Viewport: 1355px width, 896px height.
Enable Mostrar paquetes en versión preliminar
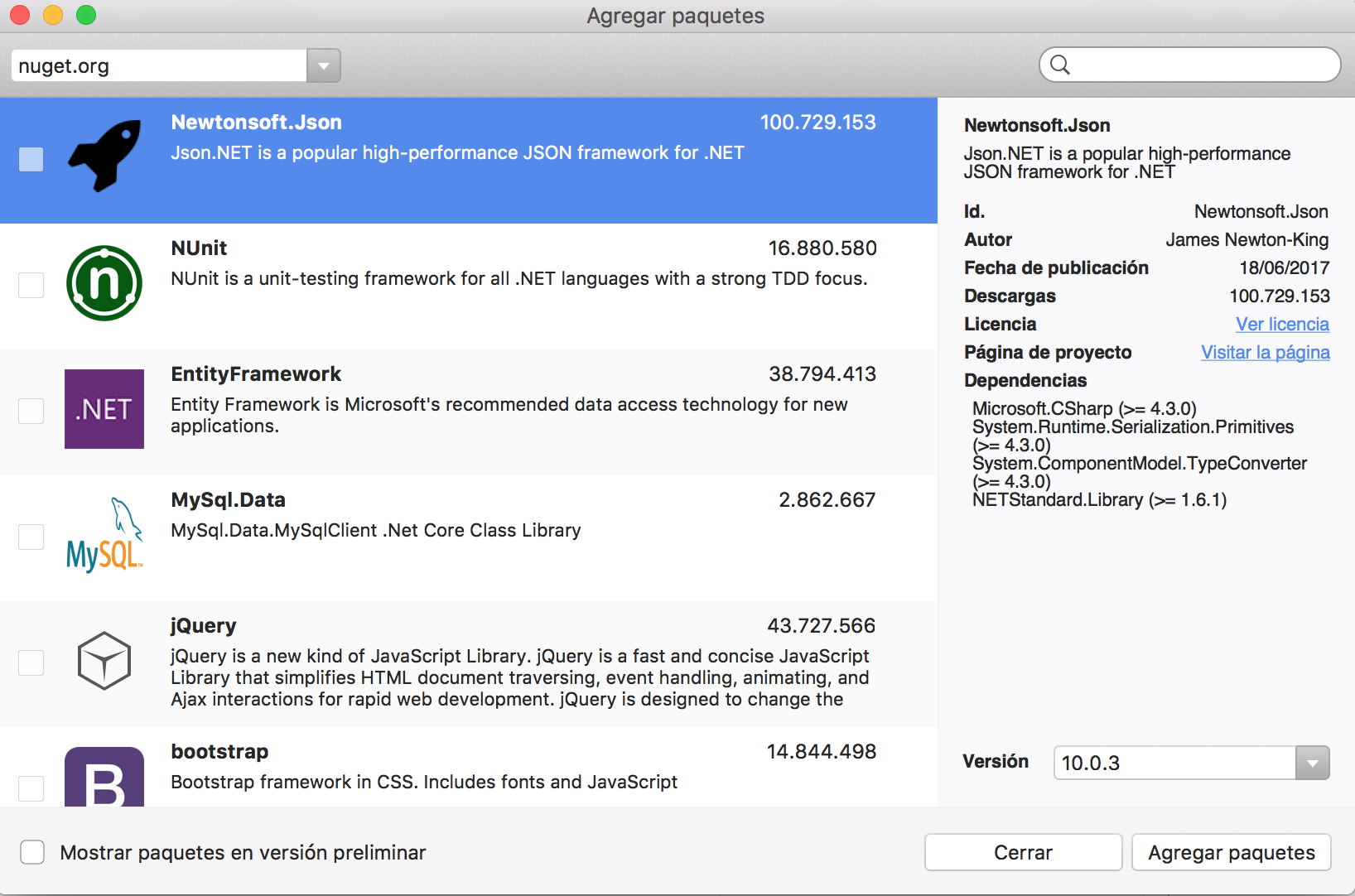click(32, 852)
